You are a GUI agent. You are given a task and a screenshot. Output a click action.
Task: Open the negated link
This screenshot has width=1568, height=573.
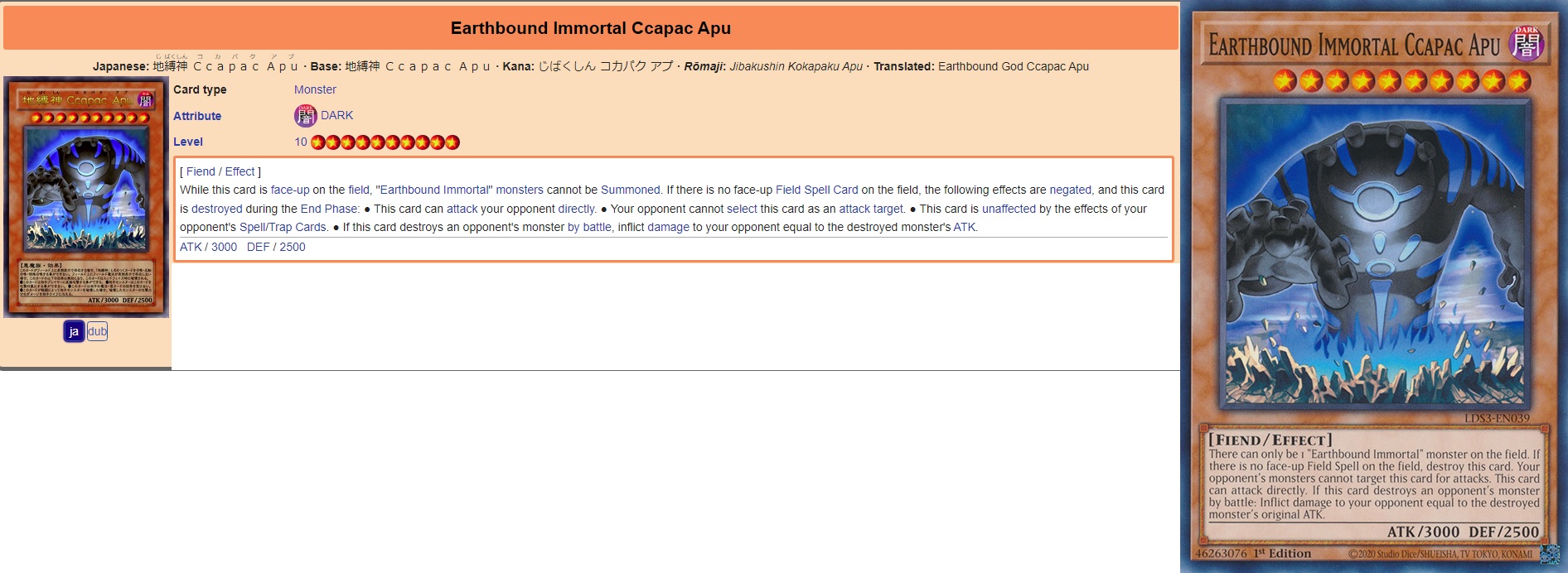(1071, 190)
